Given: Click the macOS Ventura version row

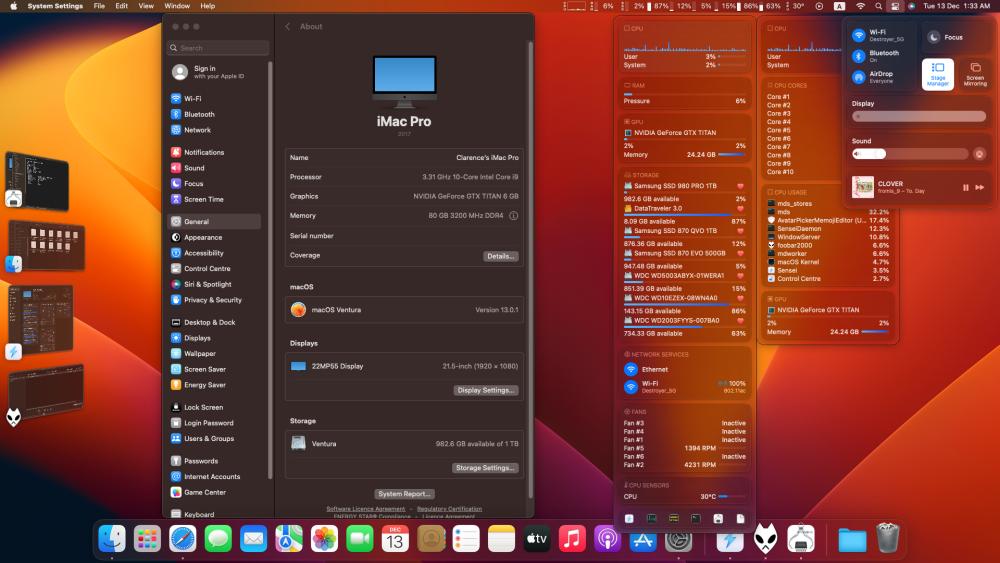Looking at the screenshot, I should [x=404, y=310].
